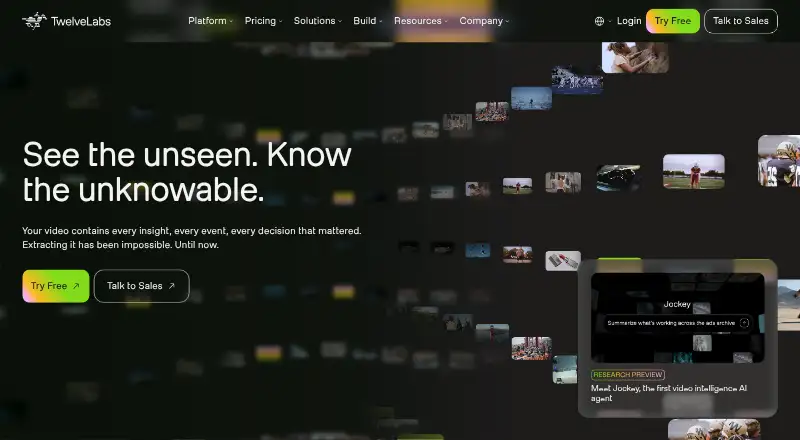The image size is (800, 440).
Task: Click the lipstick product thumbnail
Action: click(563, 261)
